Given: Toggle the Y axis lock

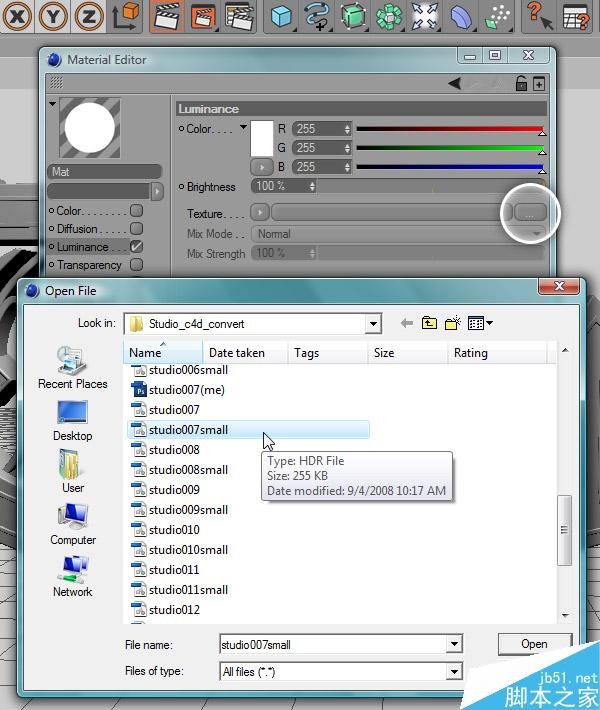Looking at the screenshot, I should point(53,16).
